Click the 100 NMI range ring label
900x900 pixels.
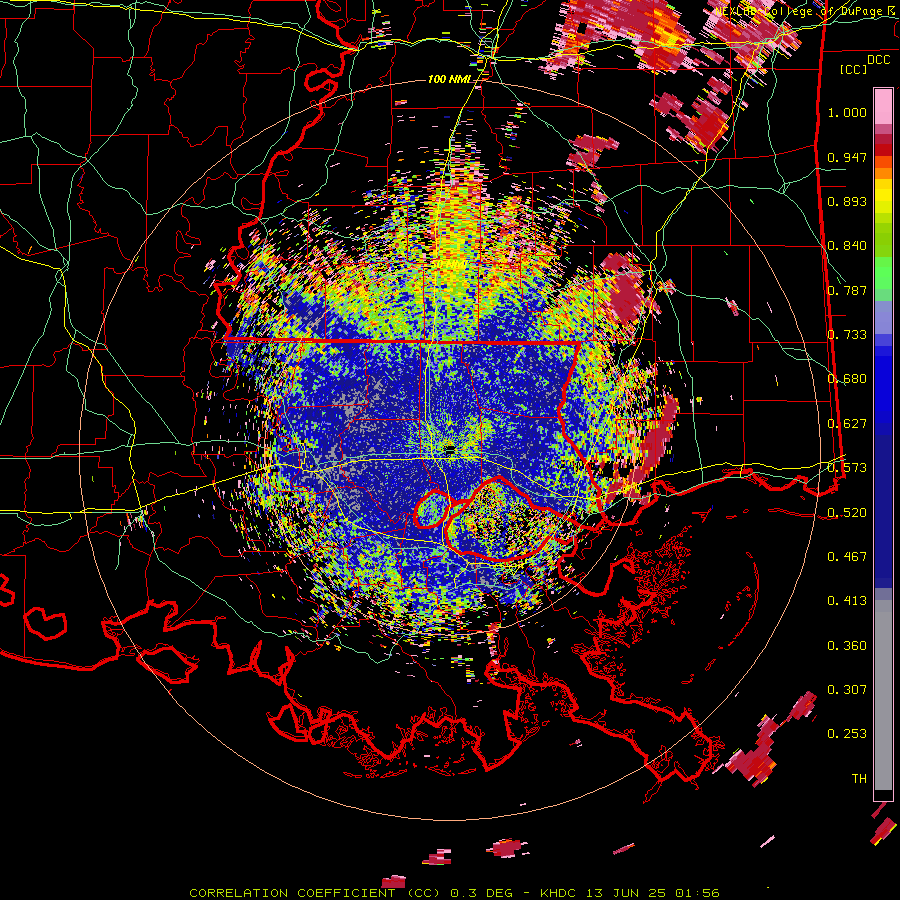coord(449,79)
